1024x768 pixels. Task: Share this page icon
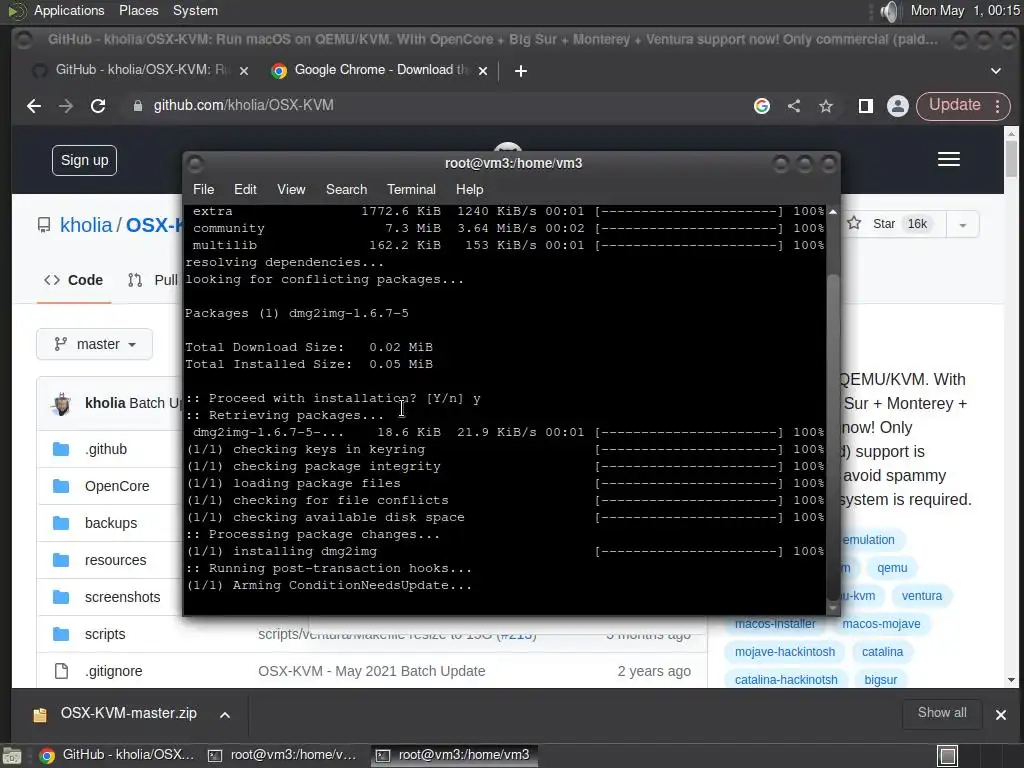793,106
